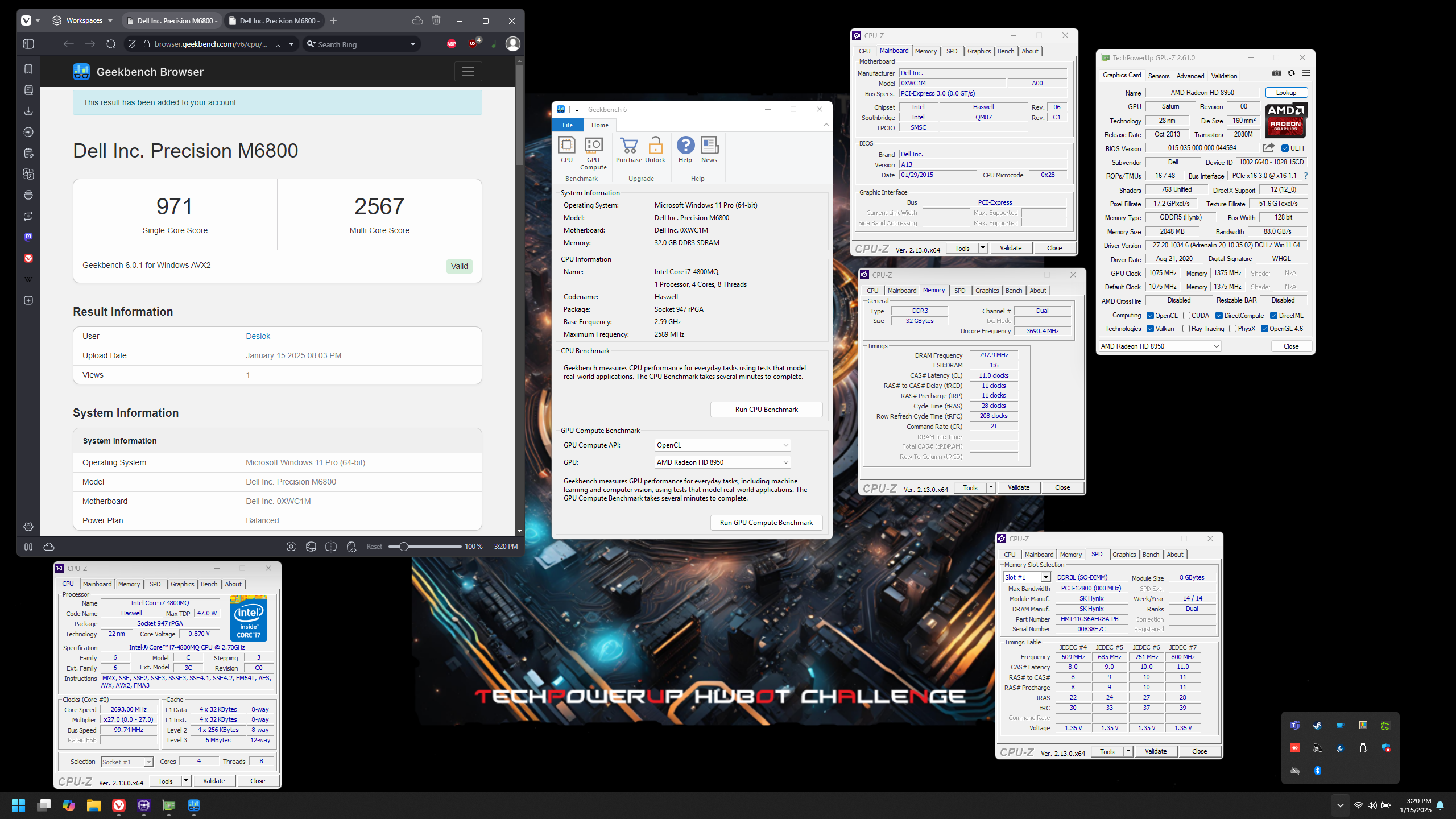Switch to Advanced tab in GPU-Z

tap(1190, 76)
